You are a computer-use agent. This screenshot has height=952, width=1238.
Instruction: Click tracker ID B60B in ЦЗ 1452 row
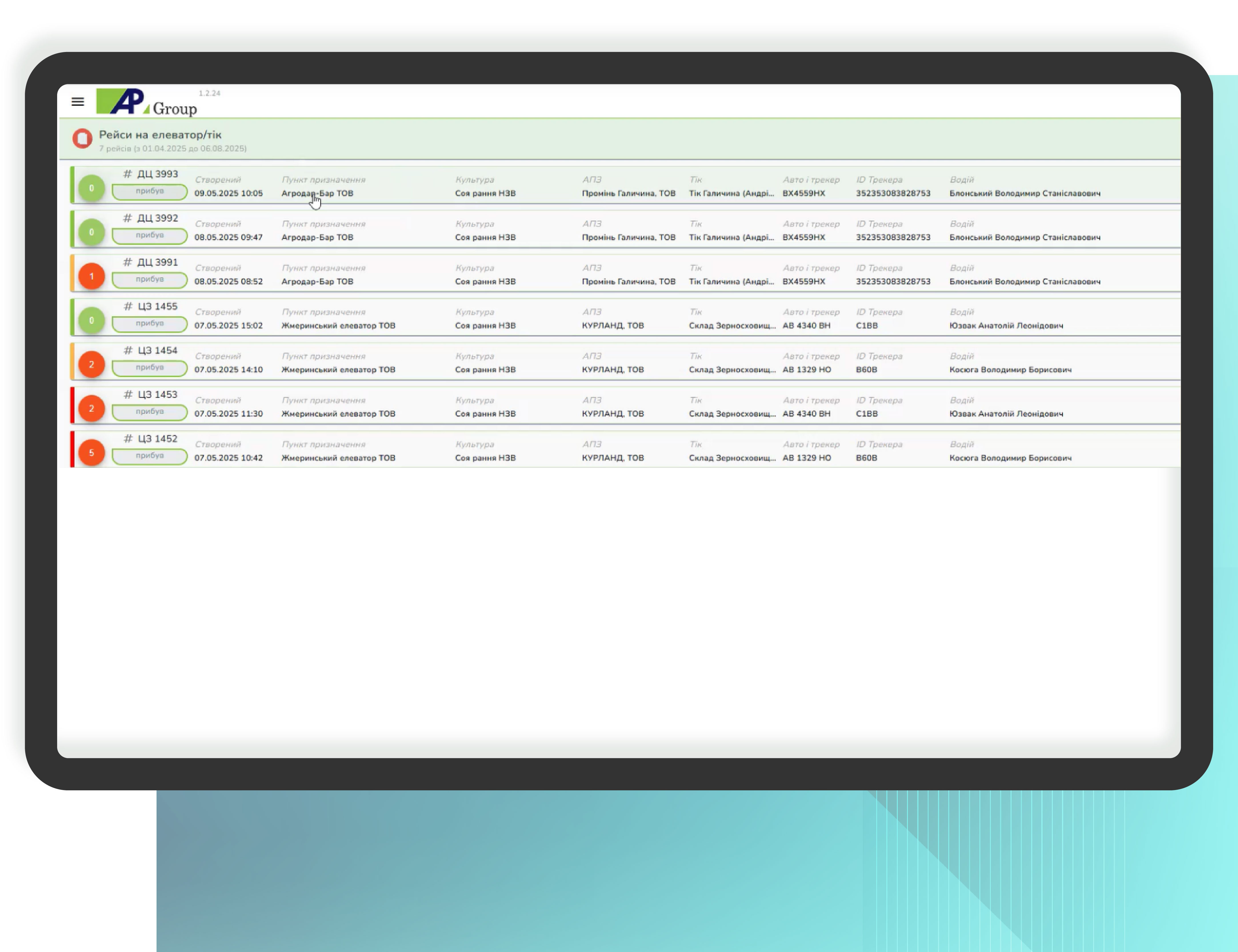click(x=866, y=458)
